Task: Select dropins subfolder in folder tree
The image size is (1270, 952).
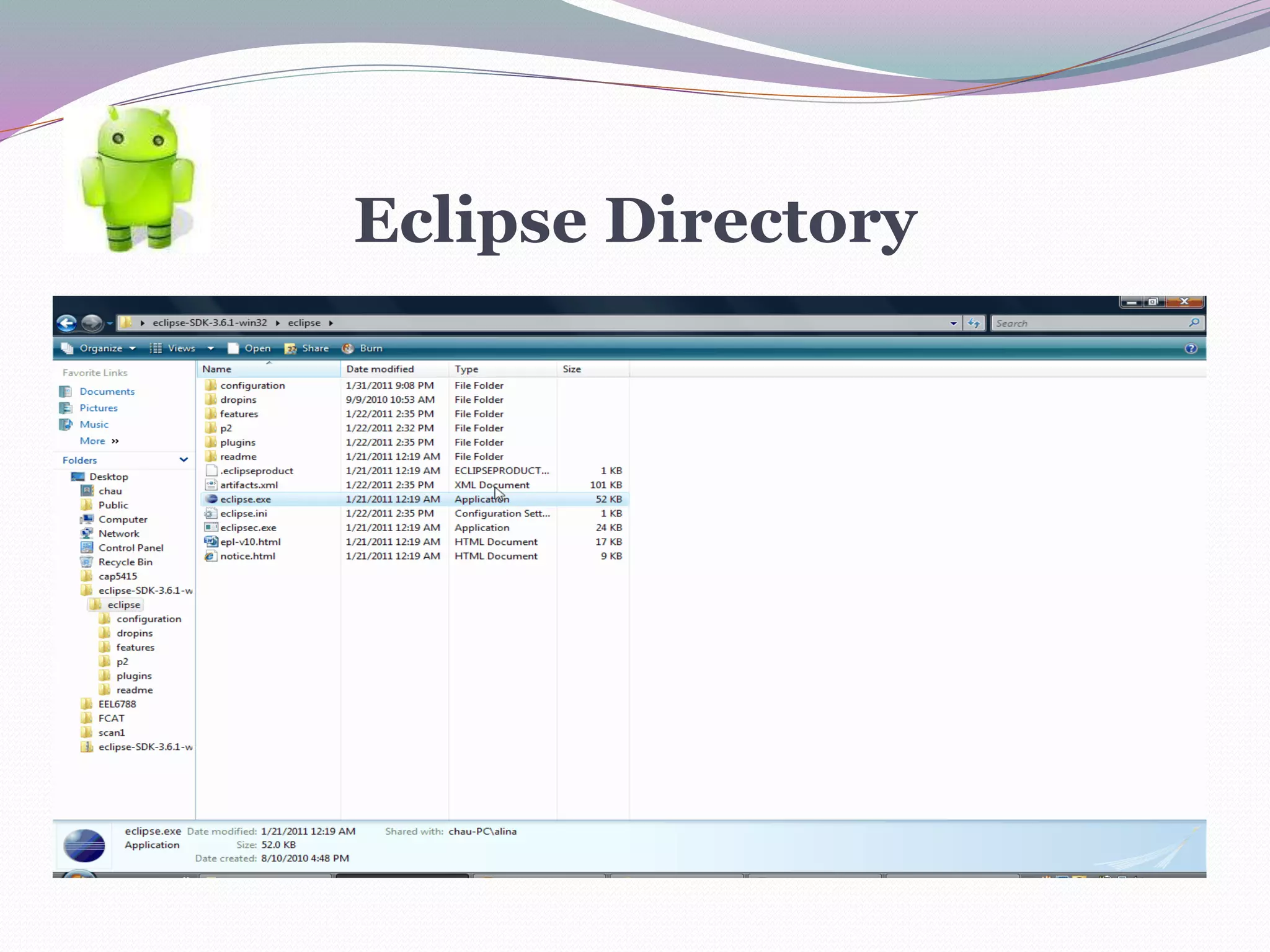Action: coord(134,633)
